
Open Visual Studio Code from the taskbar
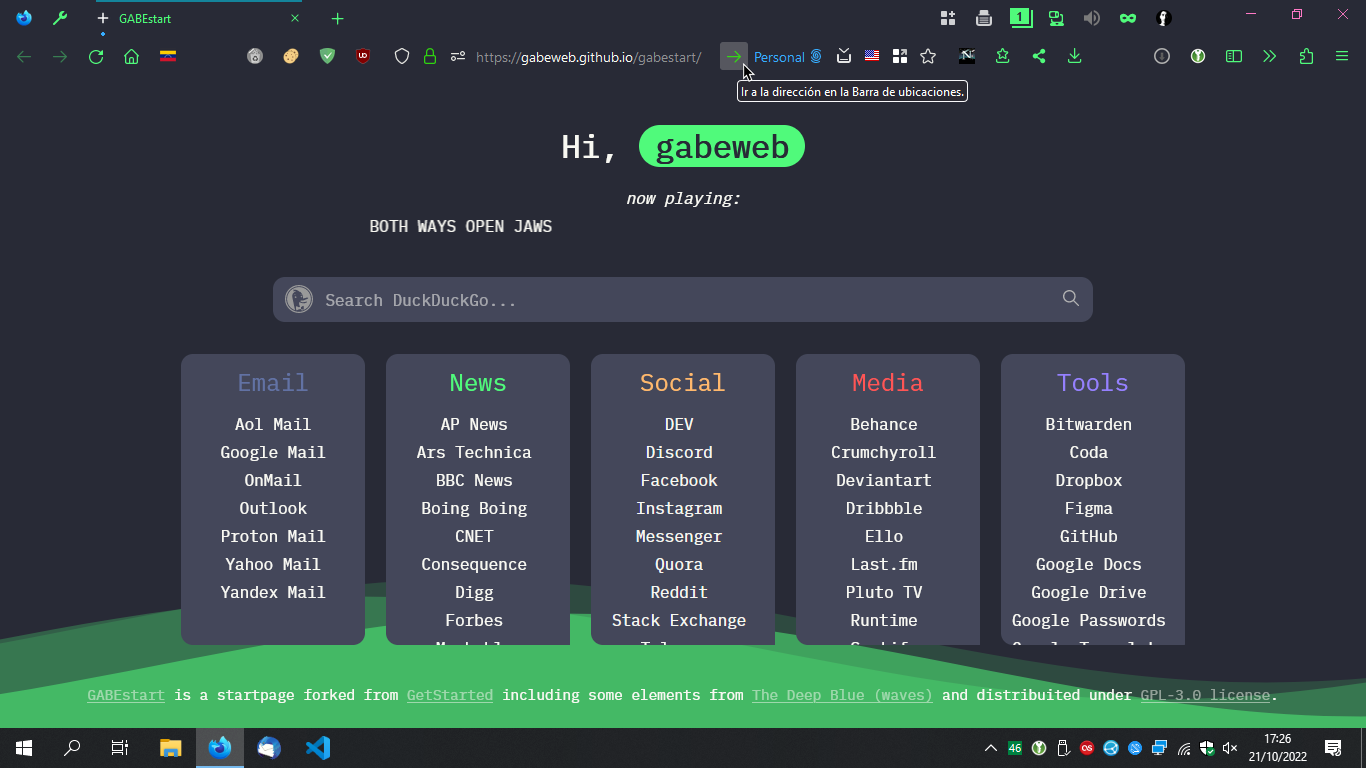click(317, 747)
